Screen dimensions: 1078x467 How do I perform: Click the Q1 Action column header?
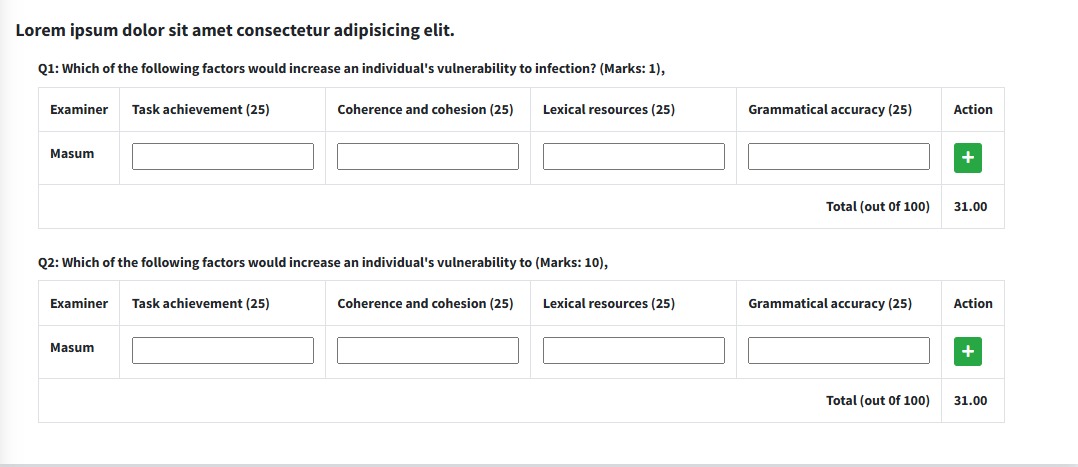[973, 110]
